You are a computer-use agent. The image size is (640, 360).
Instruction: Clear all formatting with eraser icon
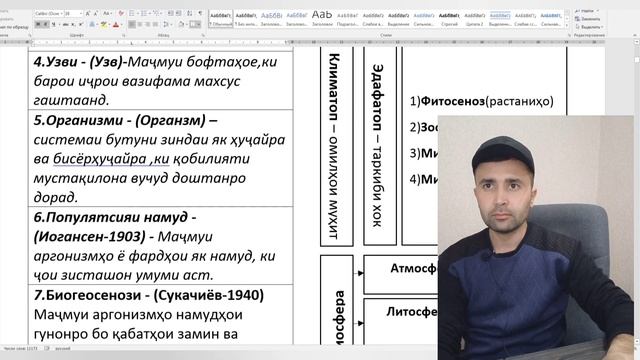[x=121, y=13]
